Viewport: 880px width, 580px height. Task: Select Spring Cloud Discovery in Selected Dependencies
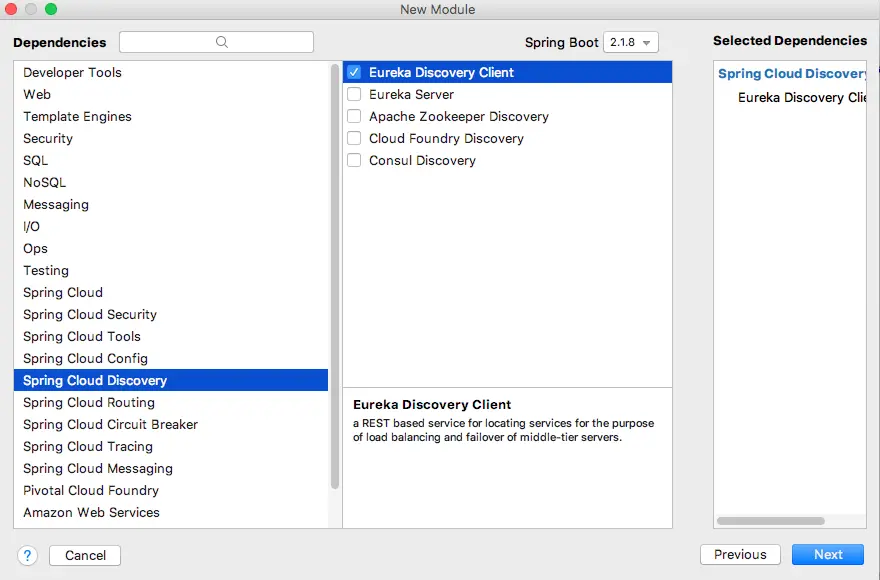pyautogui.click(x=792, y=74)
